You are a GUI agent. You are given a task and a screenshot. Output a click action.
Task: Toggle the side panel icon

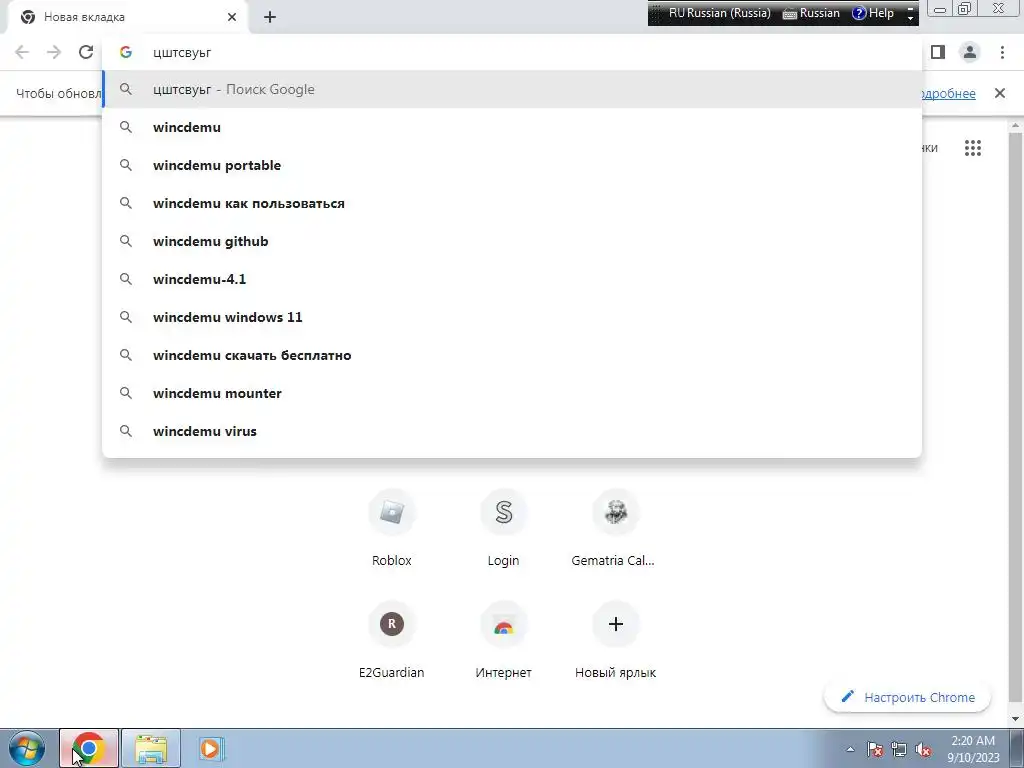(938, 52)
